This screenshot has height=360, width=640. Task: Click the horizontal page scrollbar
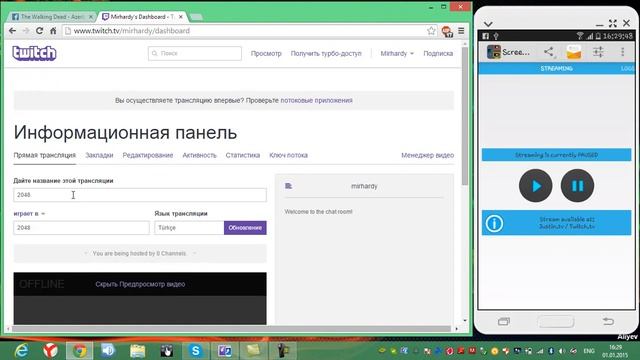pos(231,329)
